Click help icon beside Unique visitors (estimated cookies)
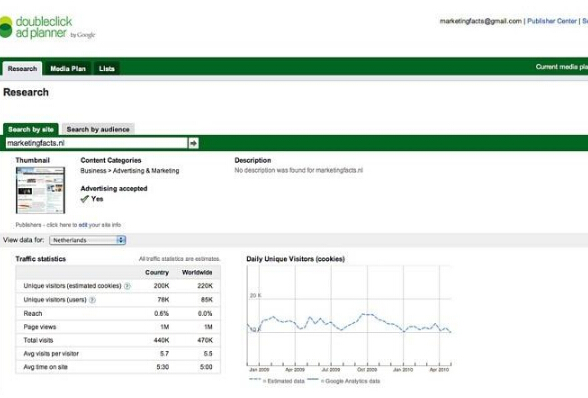This screenshot has height=398, width=588. pyautogui.click(x=127, y=286)
